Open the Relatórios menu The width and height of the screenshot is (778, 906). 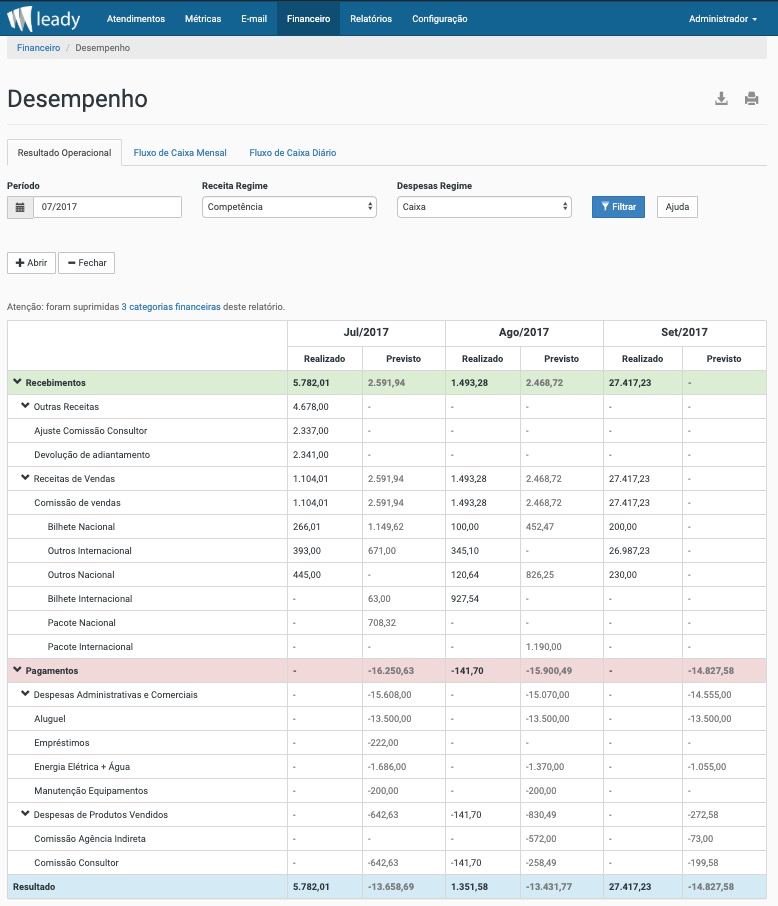[x=371, y=18]
